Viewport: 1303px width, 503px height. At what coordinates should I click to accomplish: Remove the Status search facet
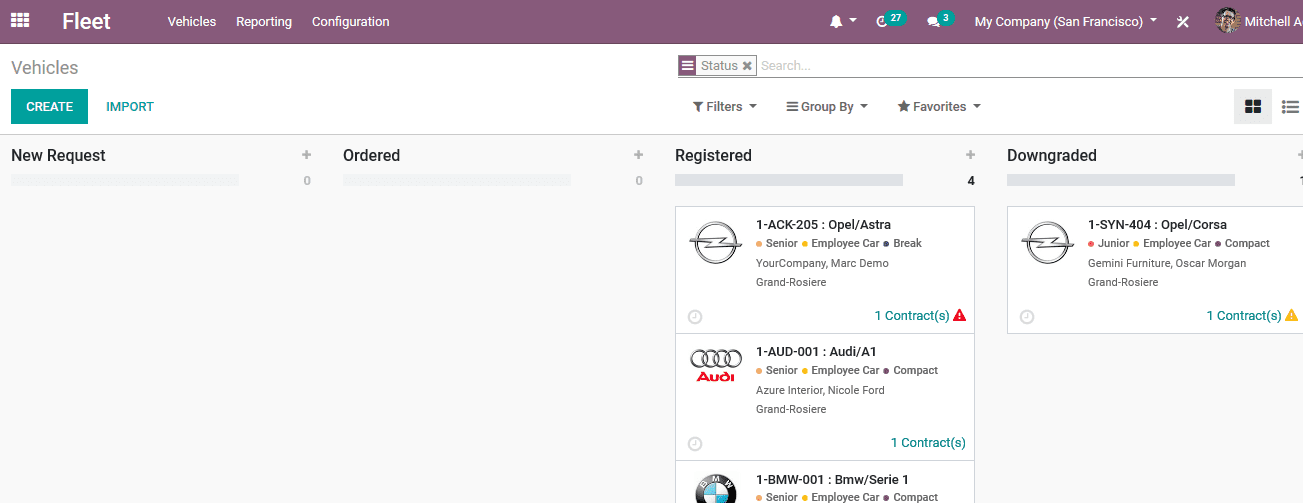tap(747, 66)
